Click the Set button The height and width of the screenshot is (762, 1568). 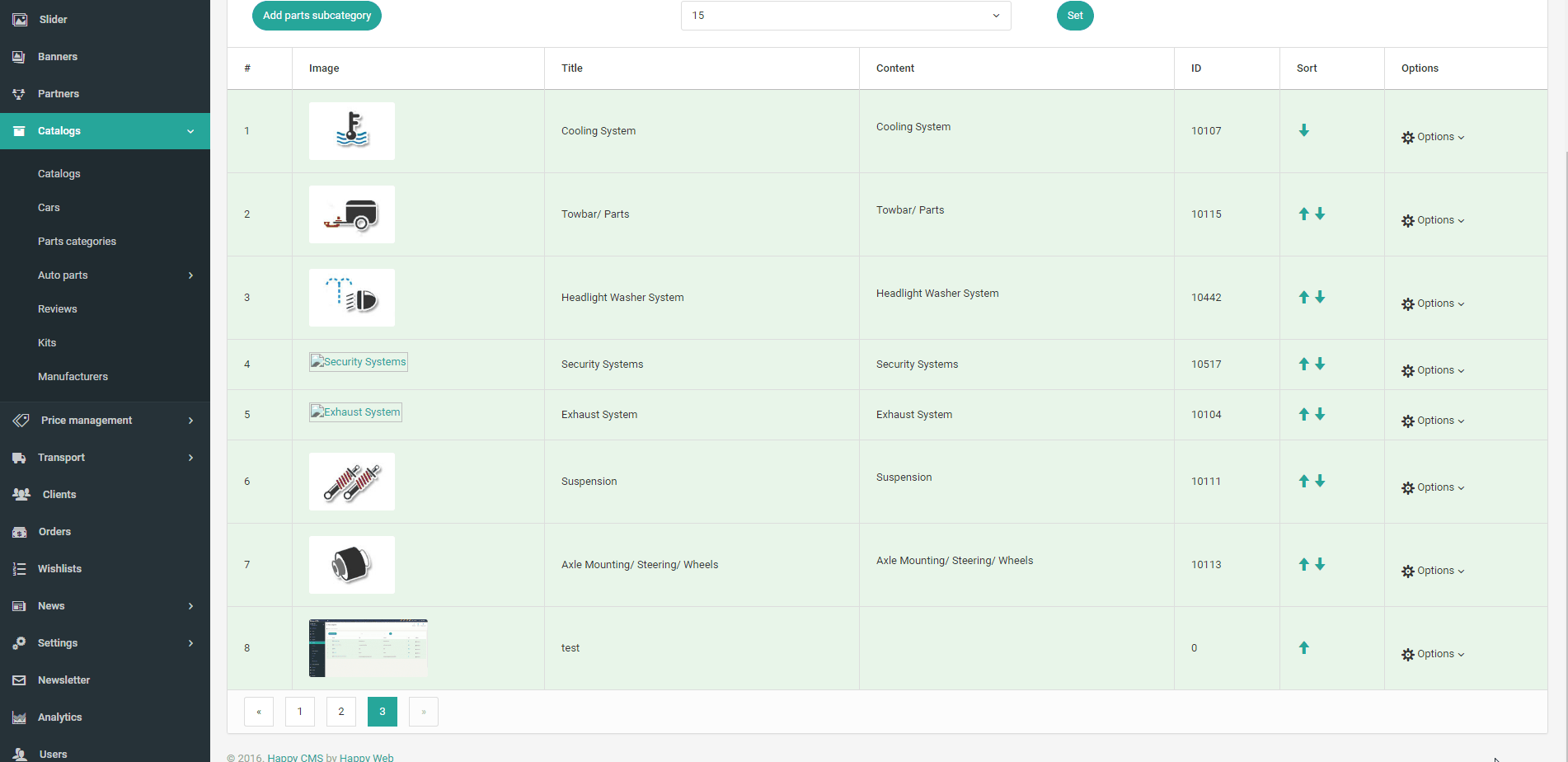click(1075, 16)
